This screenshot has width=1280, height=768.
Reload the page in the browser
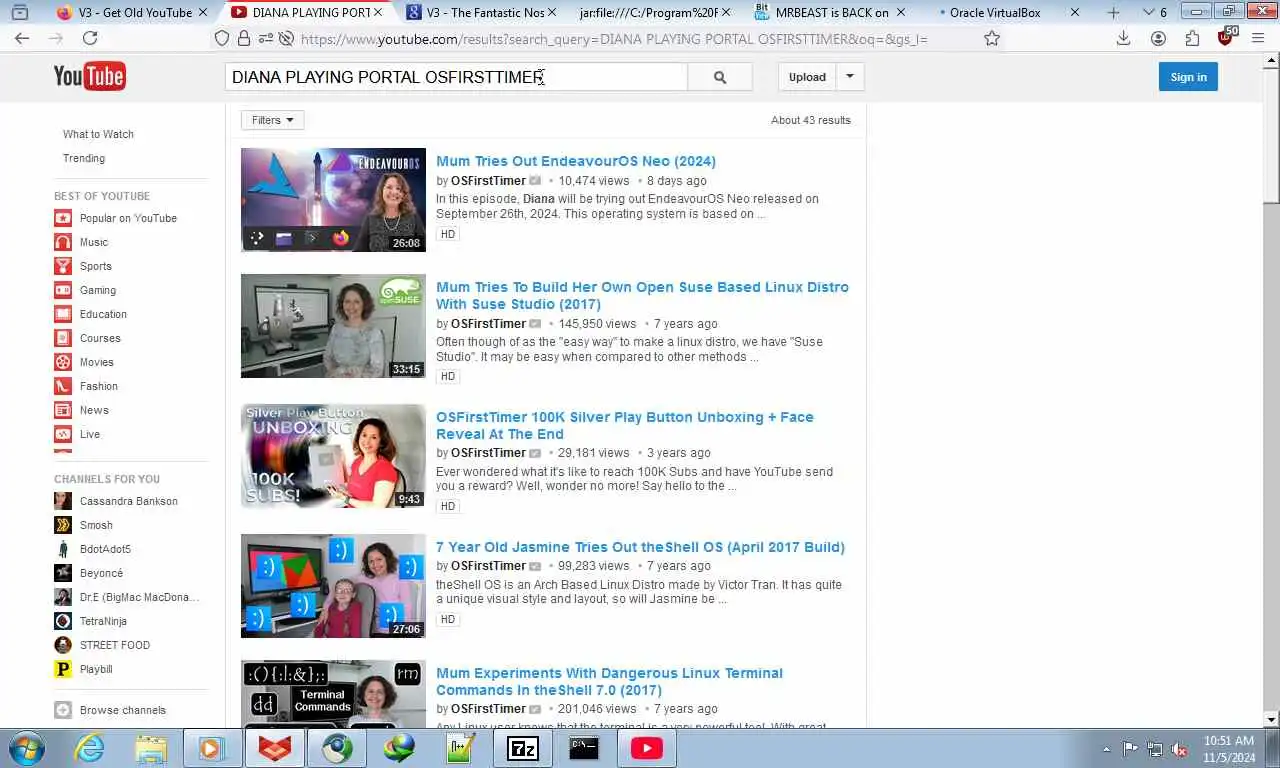coord(90,38)
